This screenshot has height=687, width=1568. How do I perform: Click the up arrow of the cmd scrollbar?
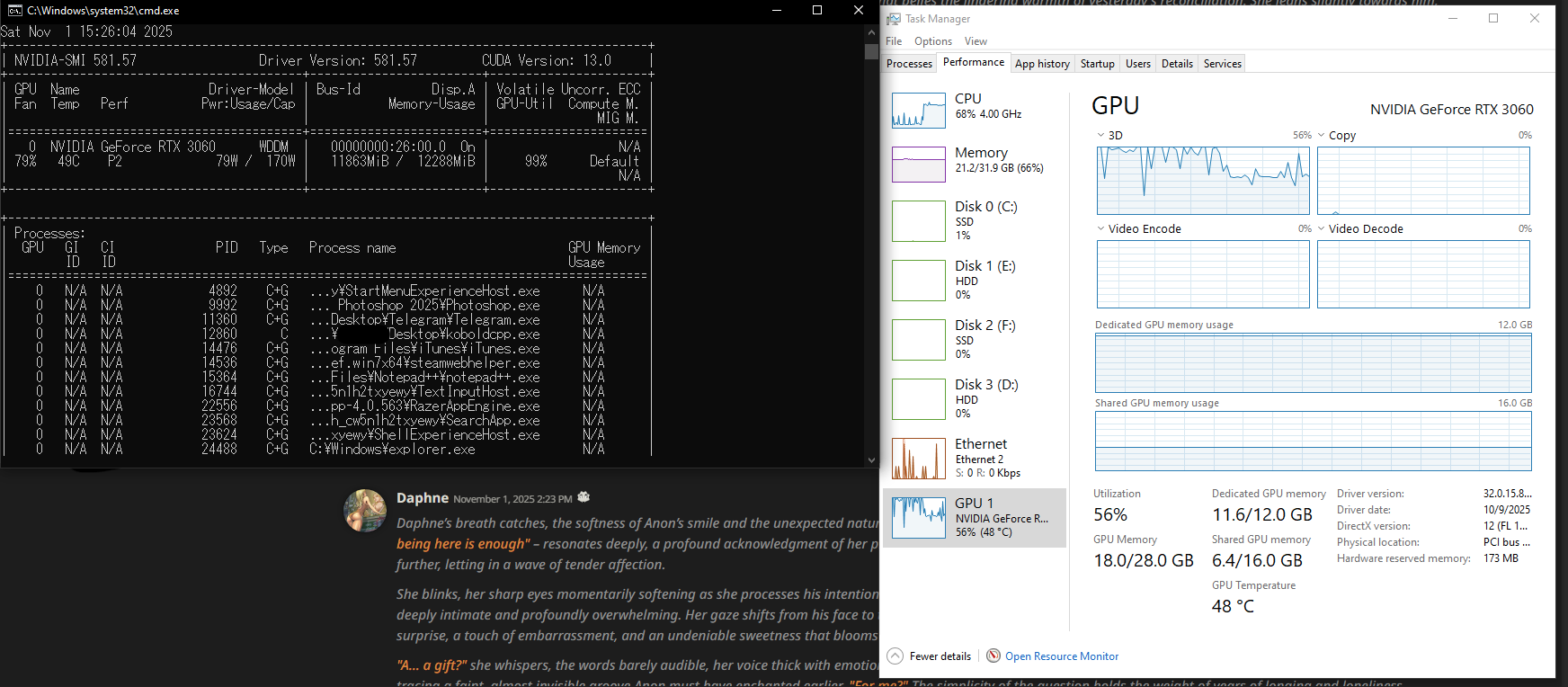click(870, 31)
